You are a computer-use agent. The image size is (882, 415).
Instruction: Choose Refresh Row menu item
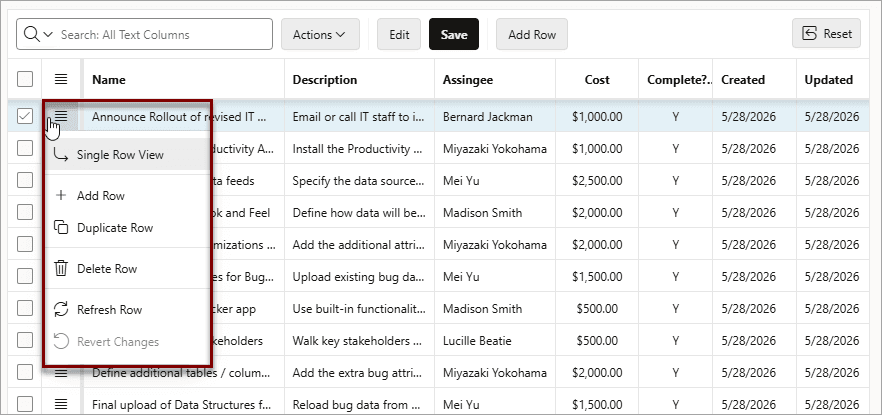click(x=128, y=310)
